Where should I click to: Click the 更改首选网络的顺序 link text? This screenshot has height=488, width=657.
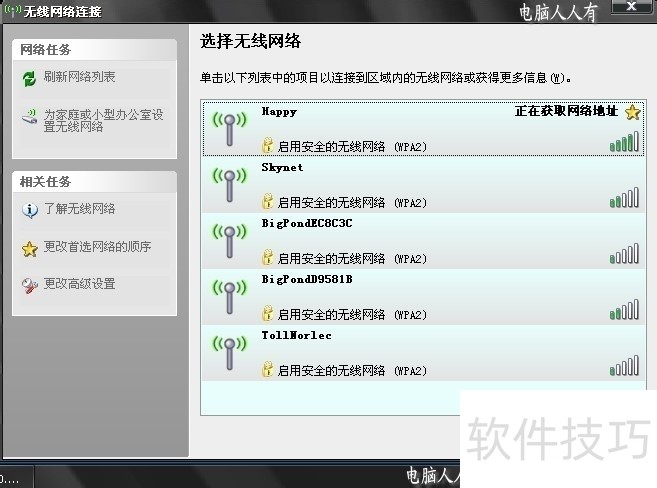pyautogui.click(x=97, y=247)
